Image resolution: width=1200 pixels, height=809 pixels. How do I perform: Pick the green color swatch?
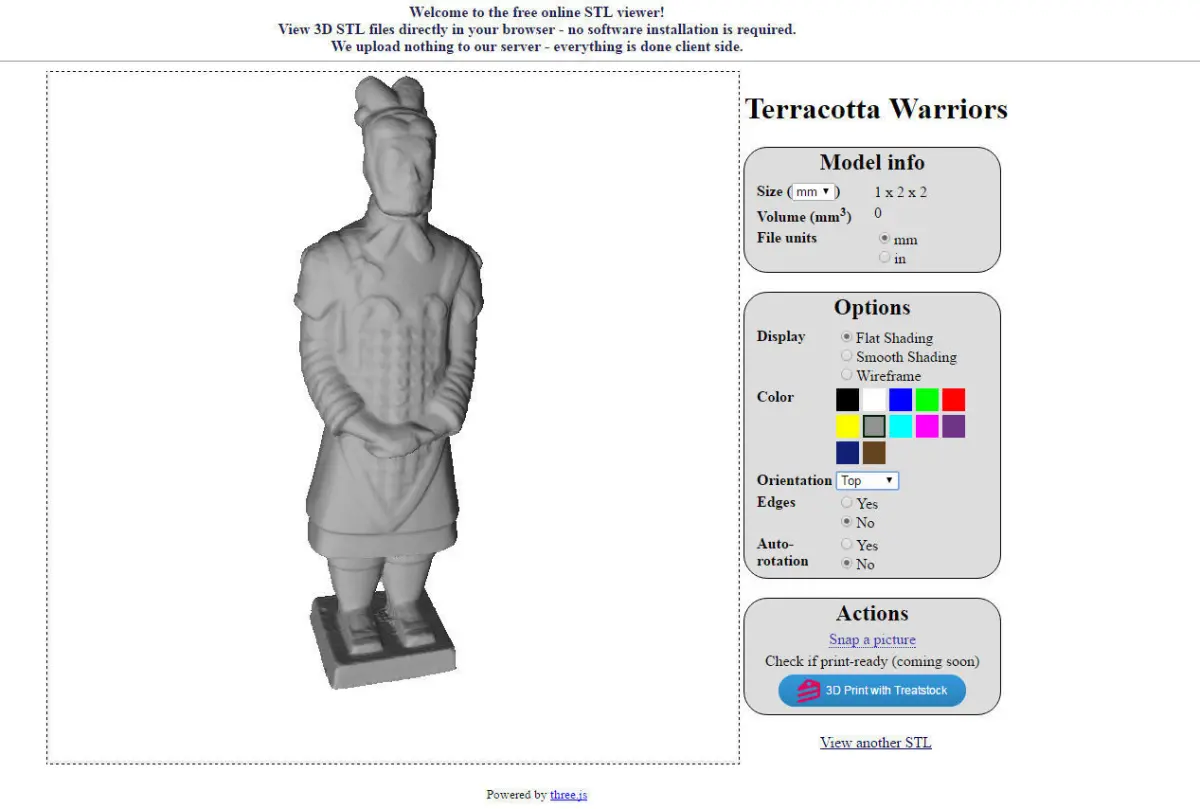coord(928,400)
